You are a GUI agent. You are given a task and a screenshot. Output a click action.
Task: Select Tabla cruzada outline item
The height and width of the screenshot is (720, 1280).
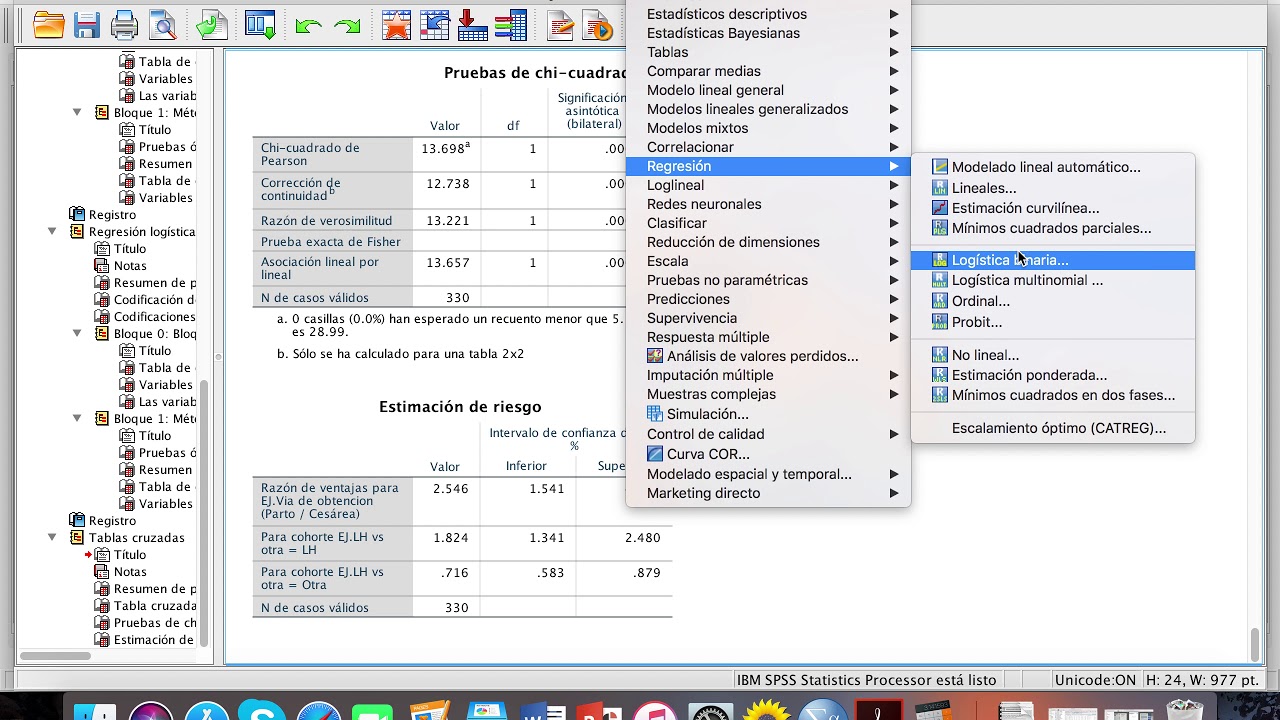[x=154, y=606]
